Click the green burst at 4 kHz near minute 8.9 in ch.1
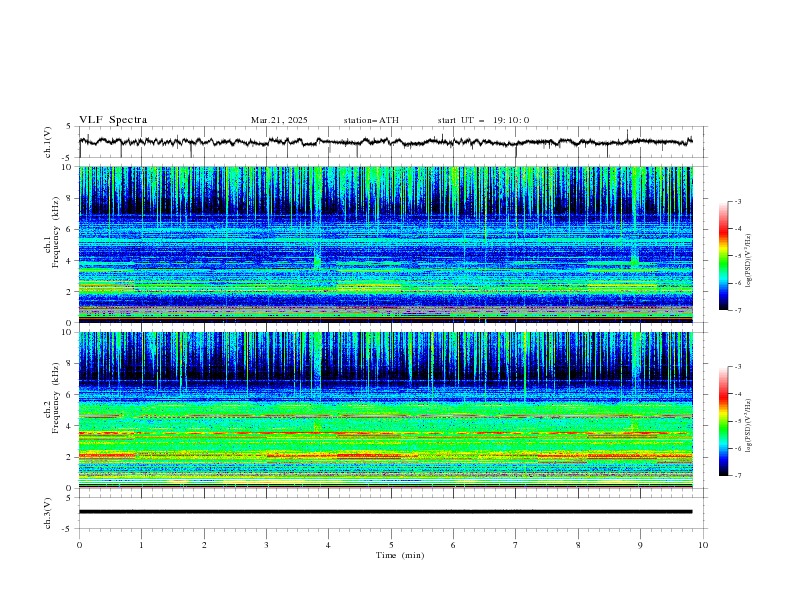Screen dimensions: 792x612 (634, 261)
